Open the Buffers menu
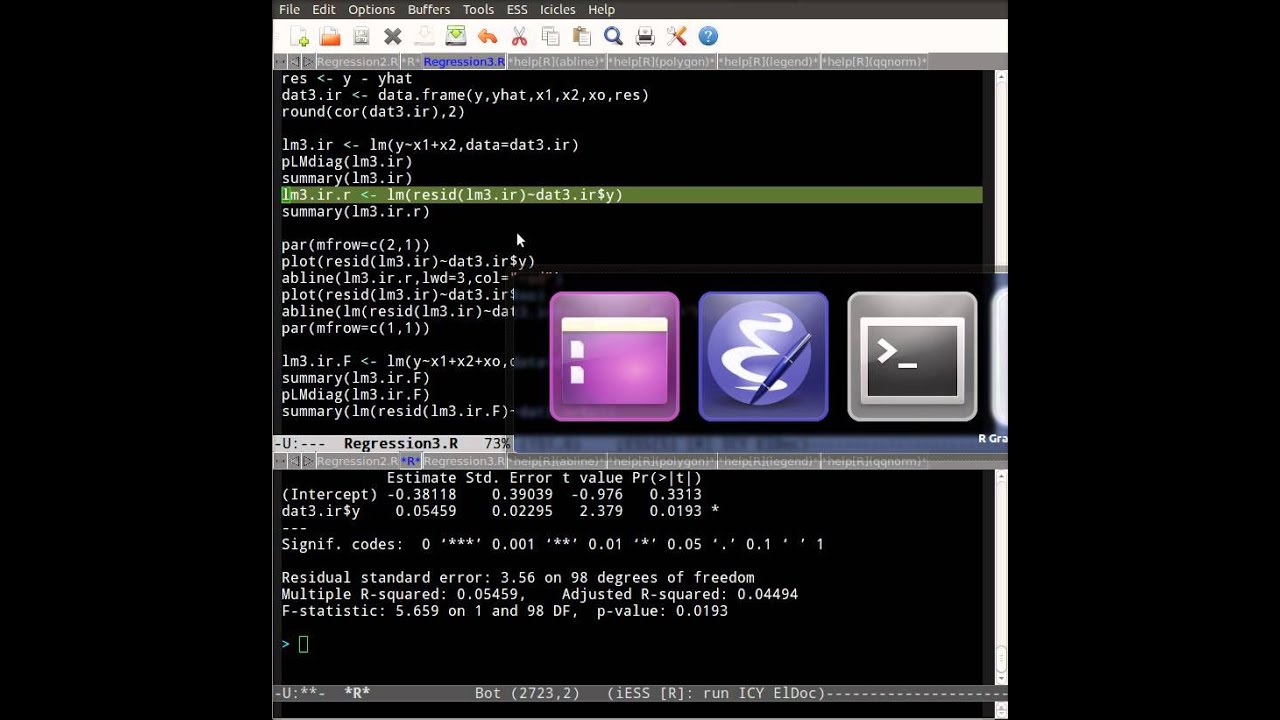The width and height of the screenshot is (1280, 720). tap(429, 9)
